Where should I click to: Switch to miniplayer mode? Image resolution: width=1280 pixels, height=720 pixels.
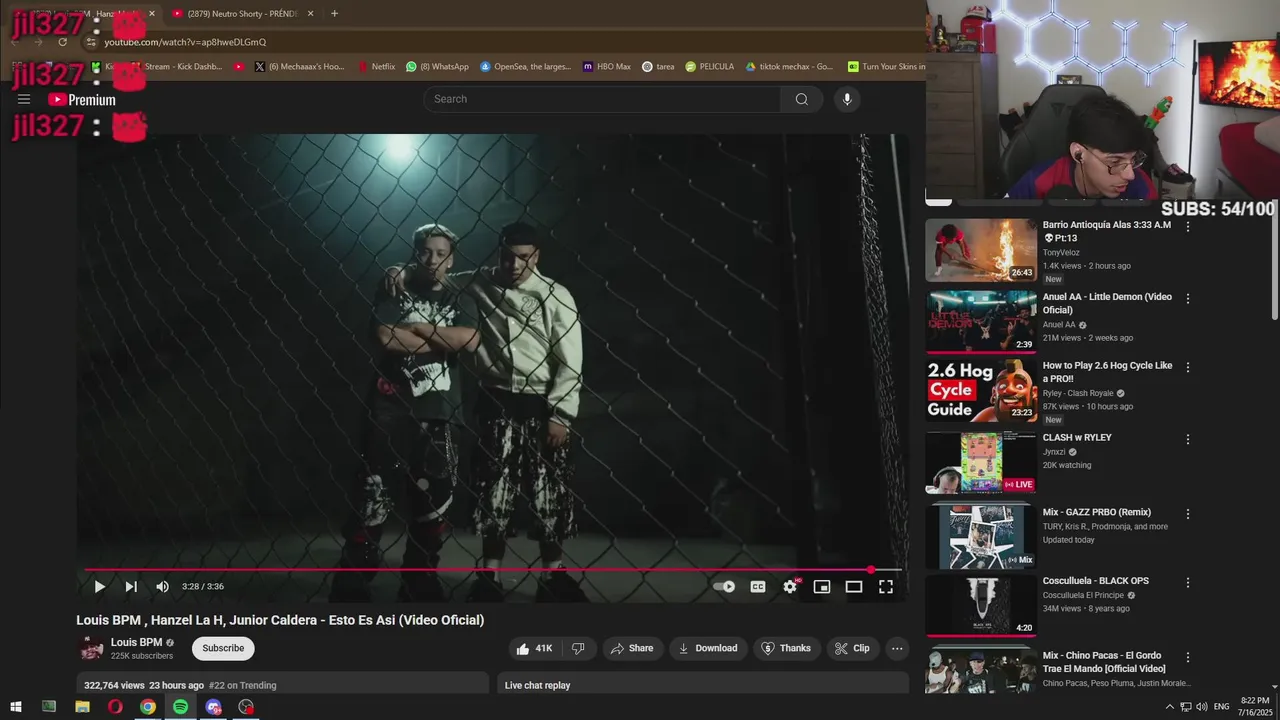(x=822, y=587)
